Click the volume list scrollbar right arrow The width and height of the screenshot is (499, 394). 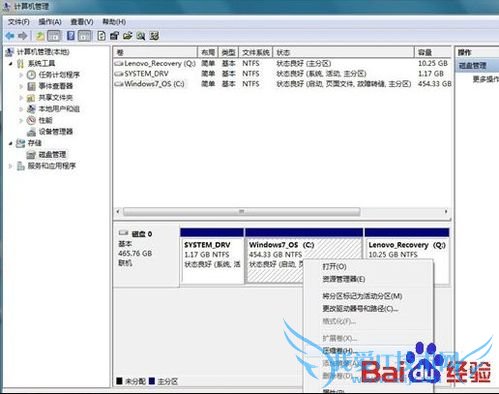click(x=446, y=211)
